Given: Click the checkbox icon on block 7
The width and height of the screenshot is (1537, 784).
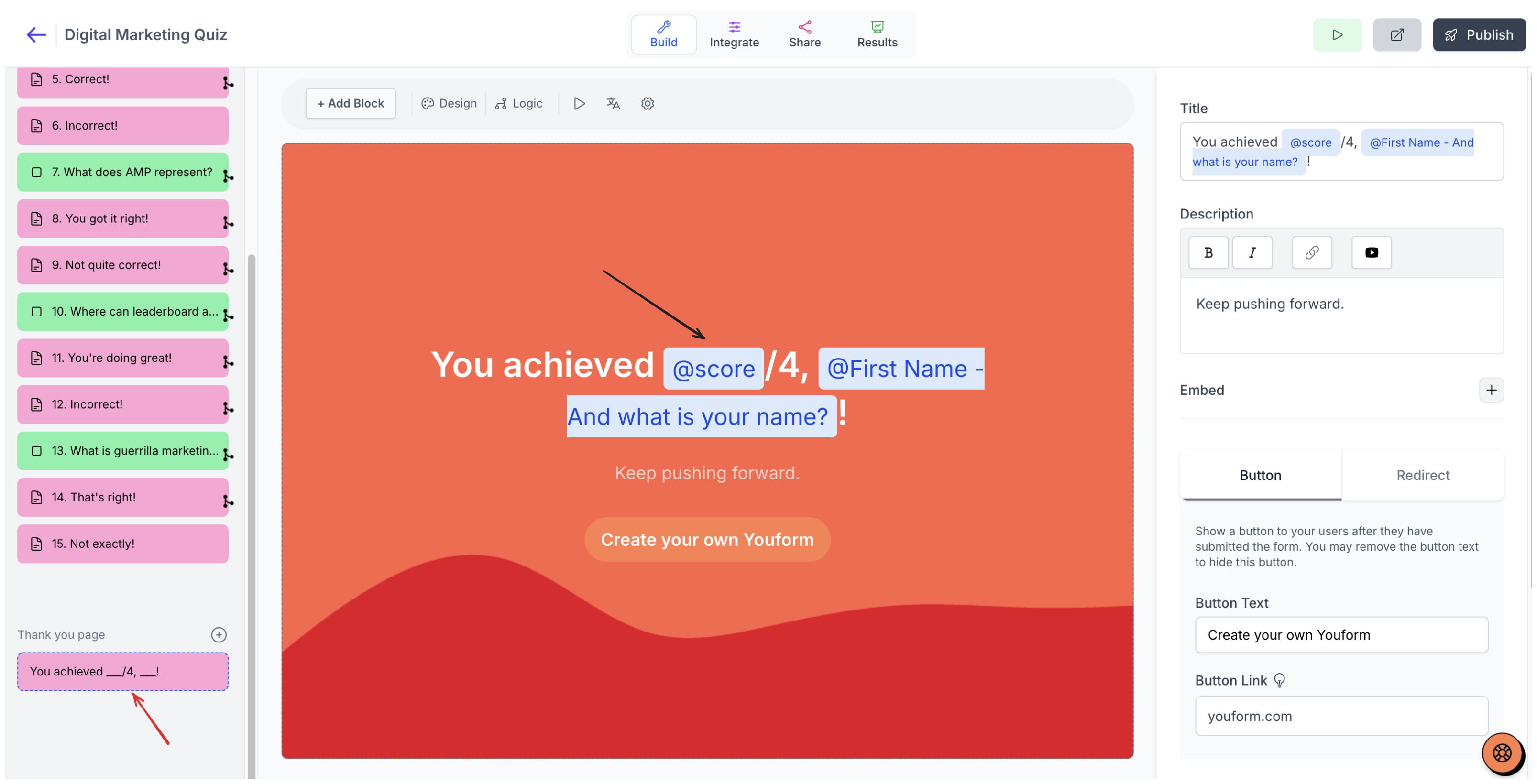Looking at the screenshot, I should point(36,172).
